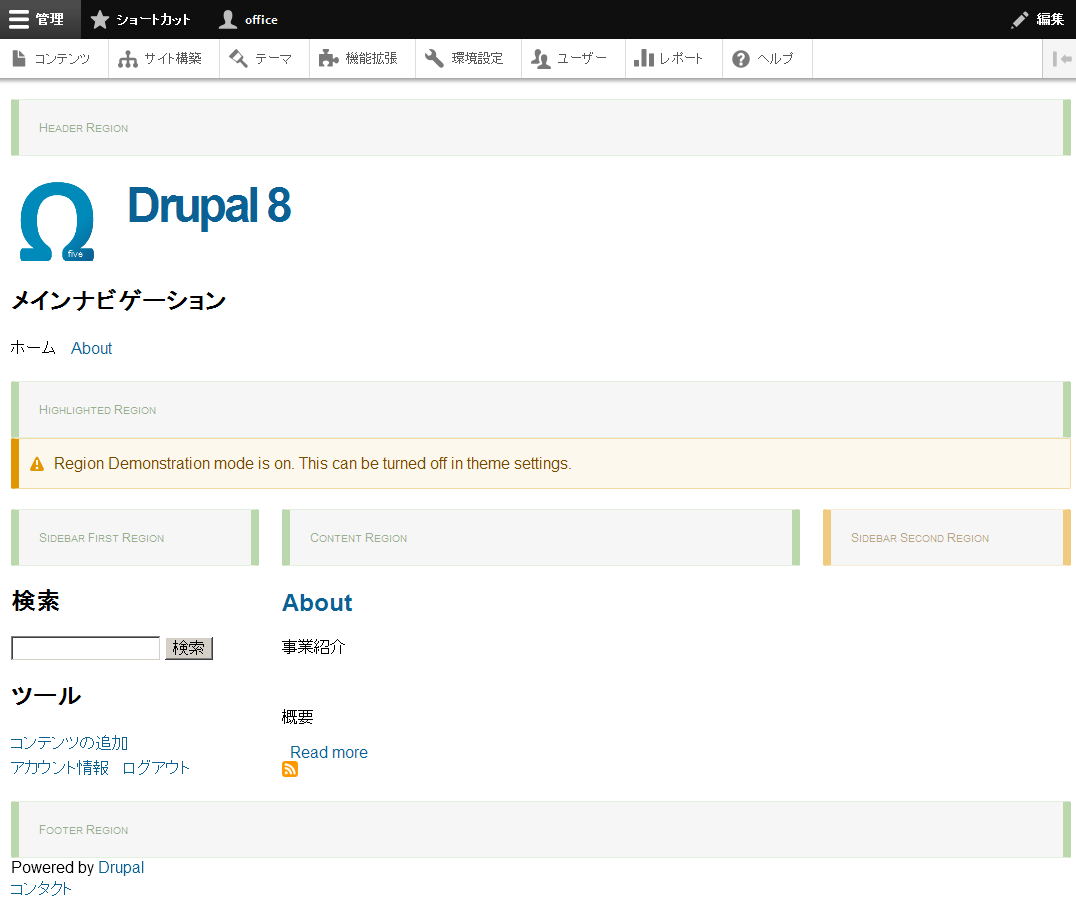This screenshot has height=901, width=1076.
Task: Click the star icon beside ショートカット
Action: [100, 19]
